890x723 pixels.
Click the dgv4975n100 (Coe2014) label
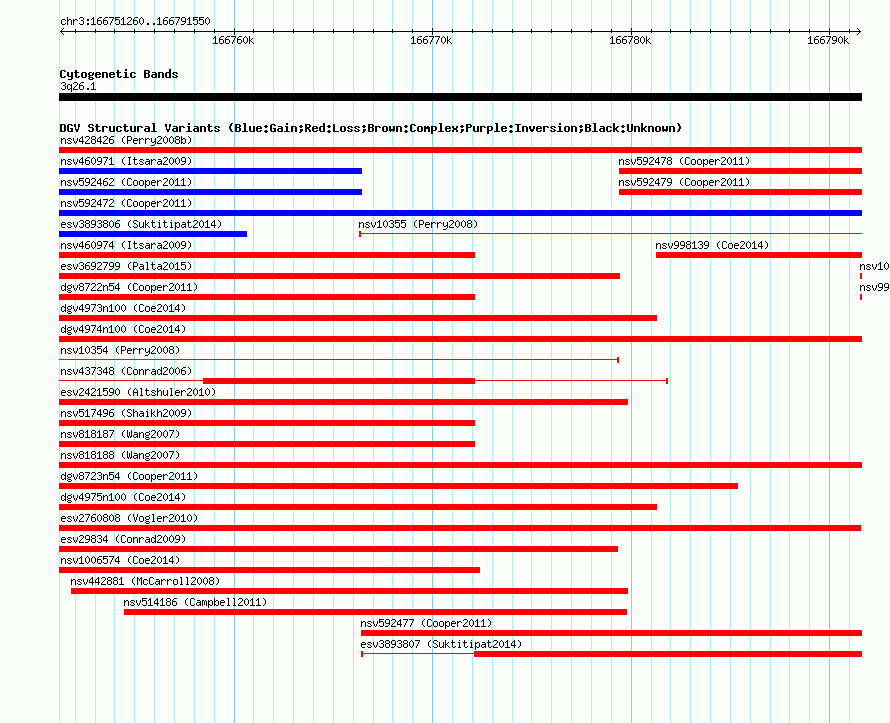point(123,497)
